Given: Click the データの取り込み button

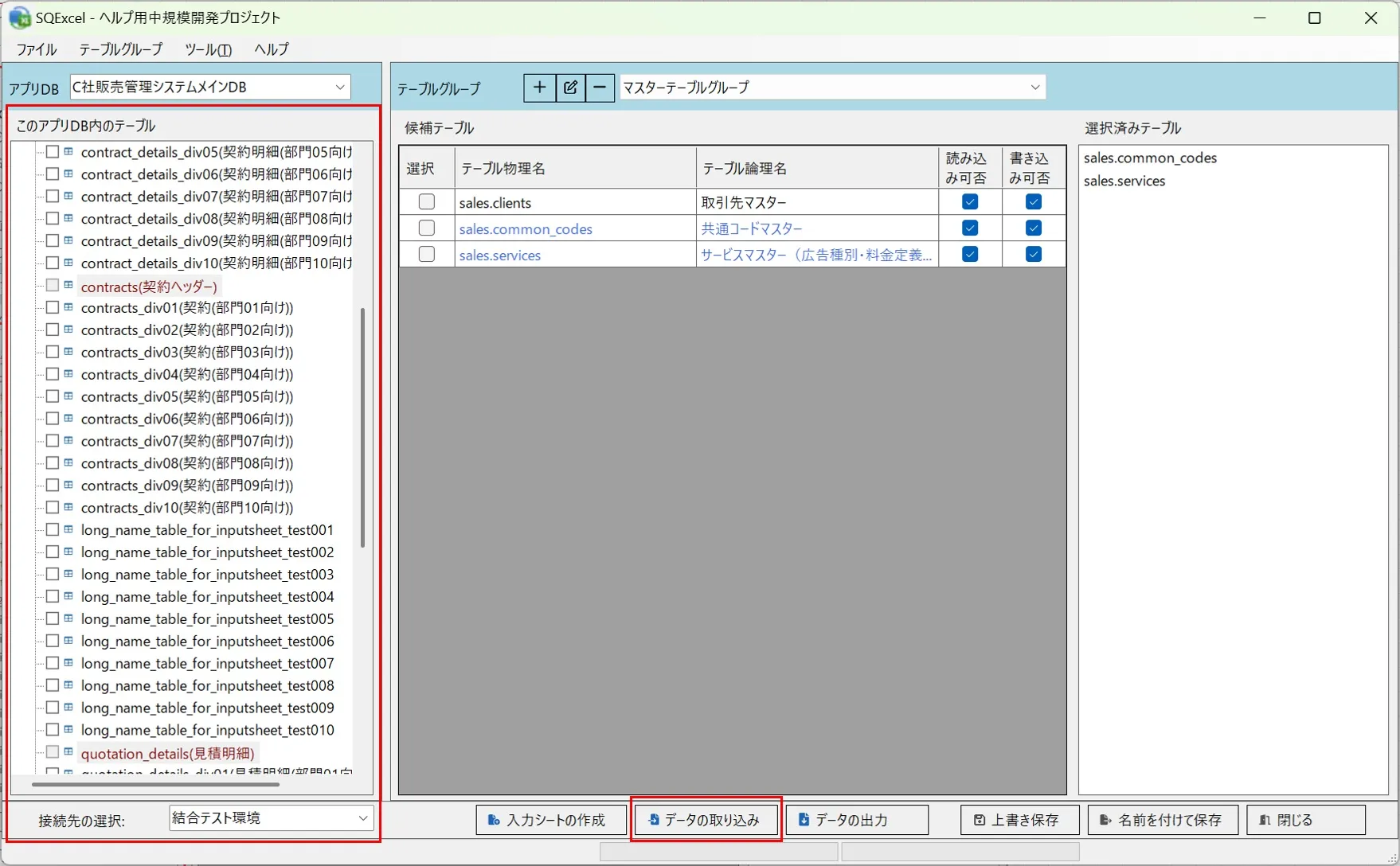Looking at the screenshot, I should pos(706,820).
